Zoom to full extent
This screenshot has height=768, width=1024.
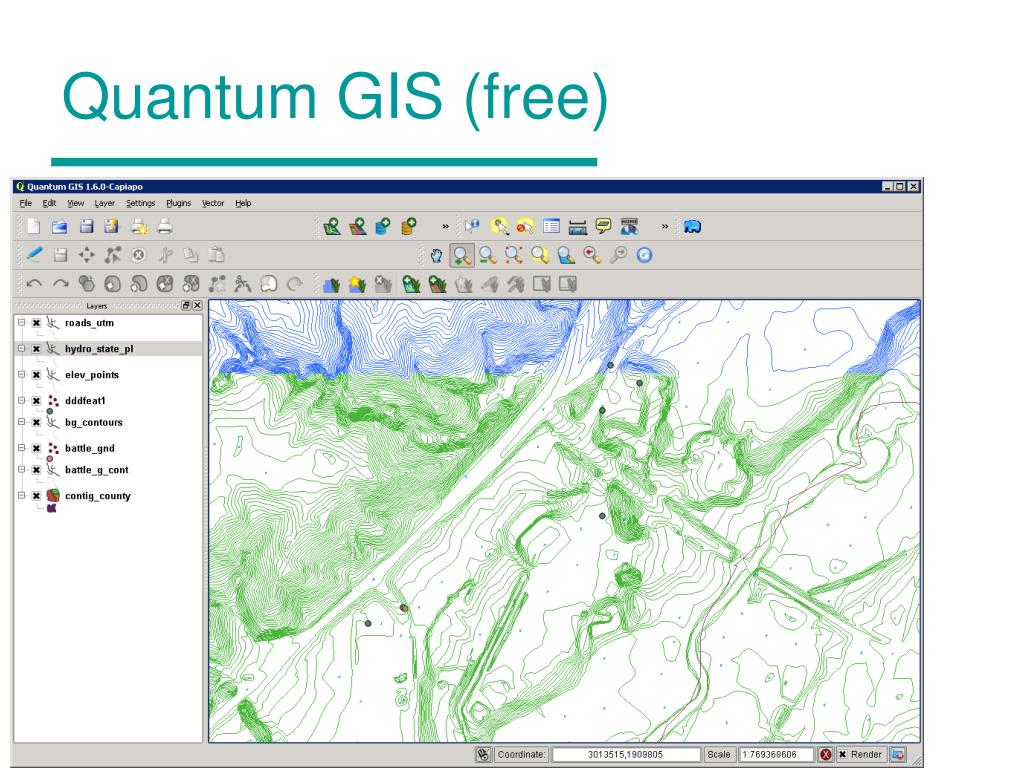(513, 255)
